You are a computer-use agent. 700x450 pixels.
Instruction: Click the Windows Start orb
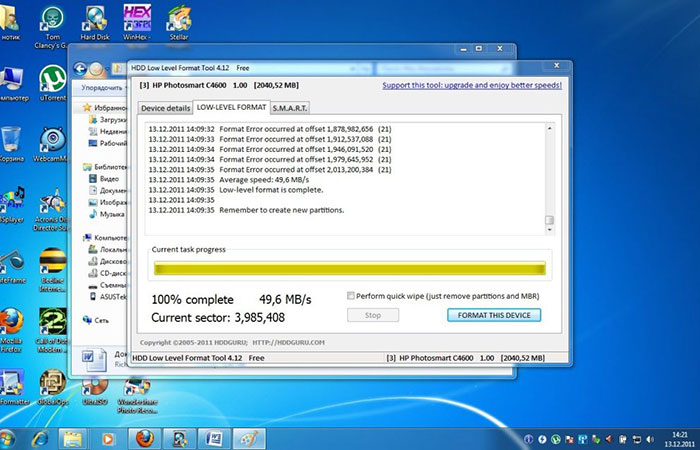click(7, 439)
